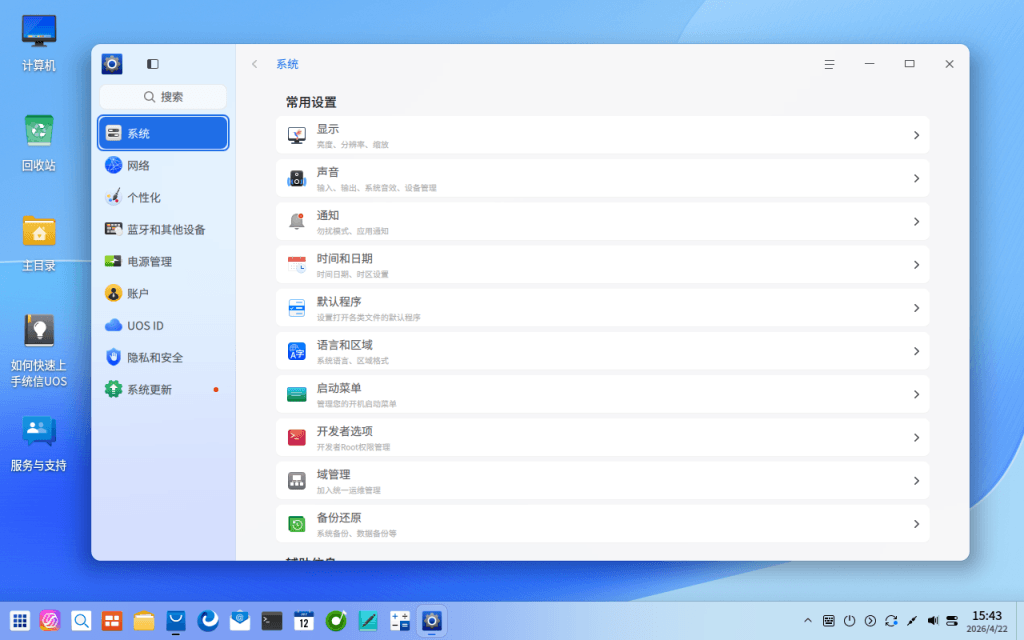Viewport: 1024px width, 640px height.
Task: Open 蓝牙和其他设备 settings
Action: [163, 229]
